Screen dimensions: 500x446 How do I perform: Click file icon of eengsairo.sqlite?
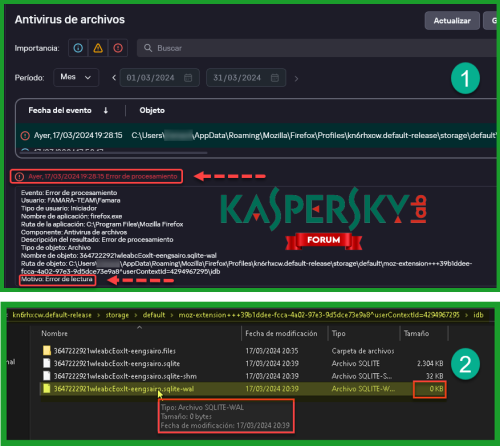click(47, 363)
